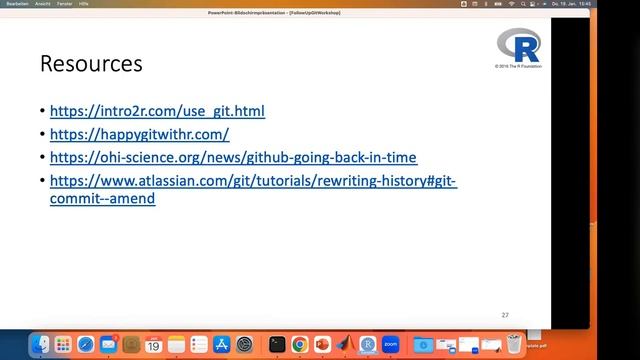Open the Hilfe menu
The image size is (640, 360).
84,4
